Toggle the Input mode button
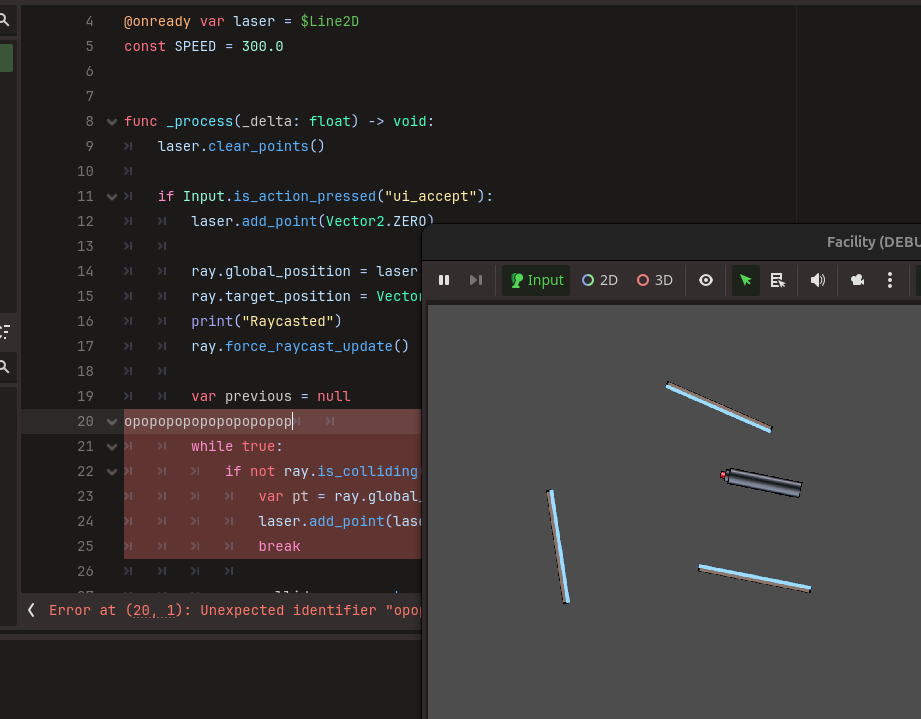Screen dimensions: 921x719 coord(536,280)
